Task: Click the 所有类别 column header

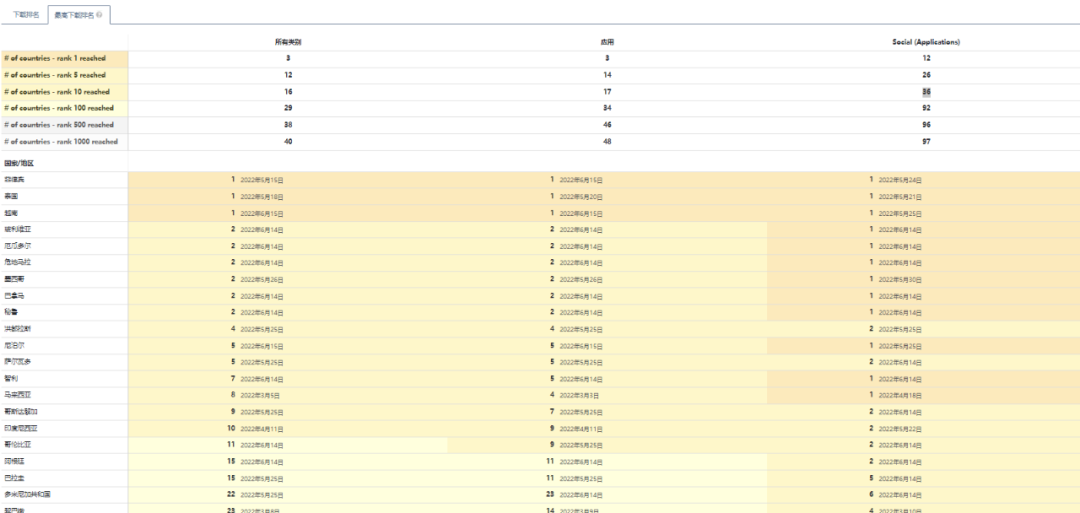Action: click(x=288, y=42)
